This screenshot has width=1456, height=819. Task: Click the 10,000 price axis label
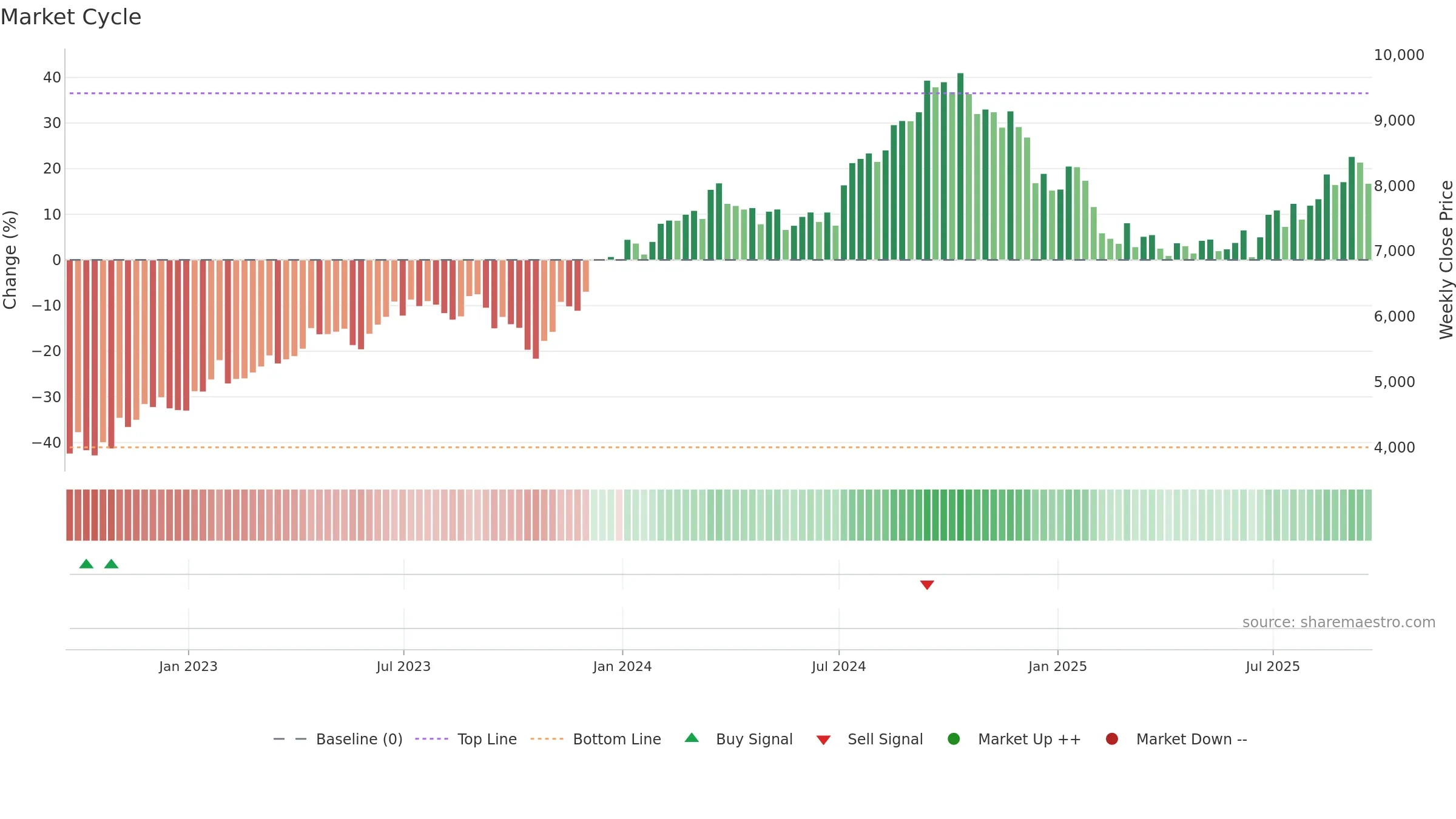(x=1399, y=55)
